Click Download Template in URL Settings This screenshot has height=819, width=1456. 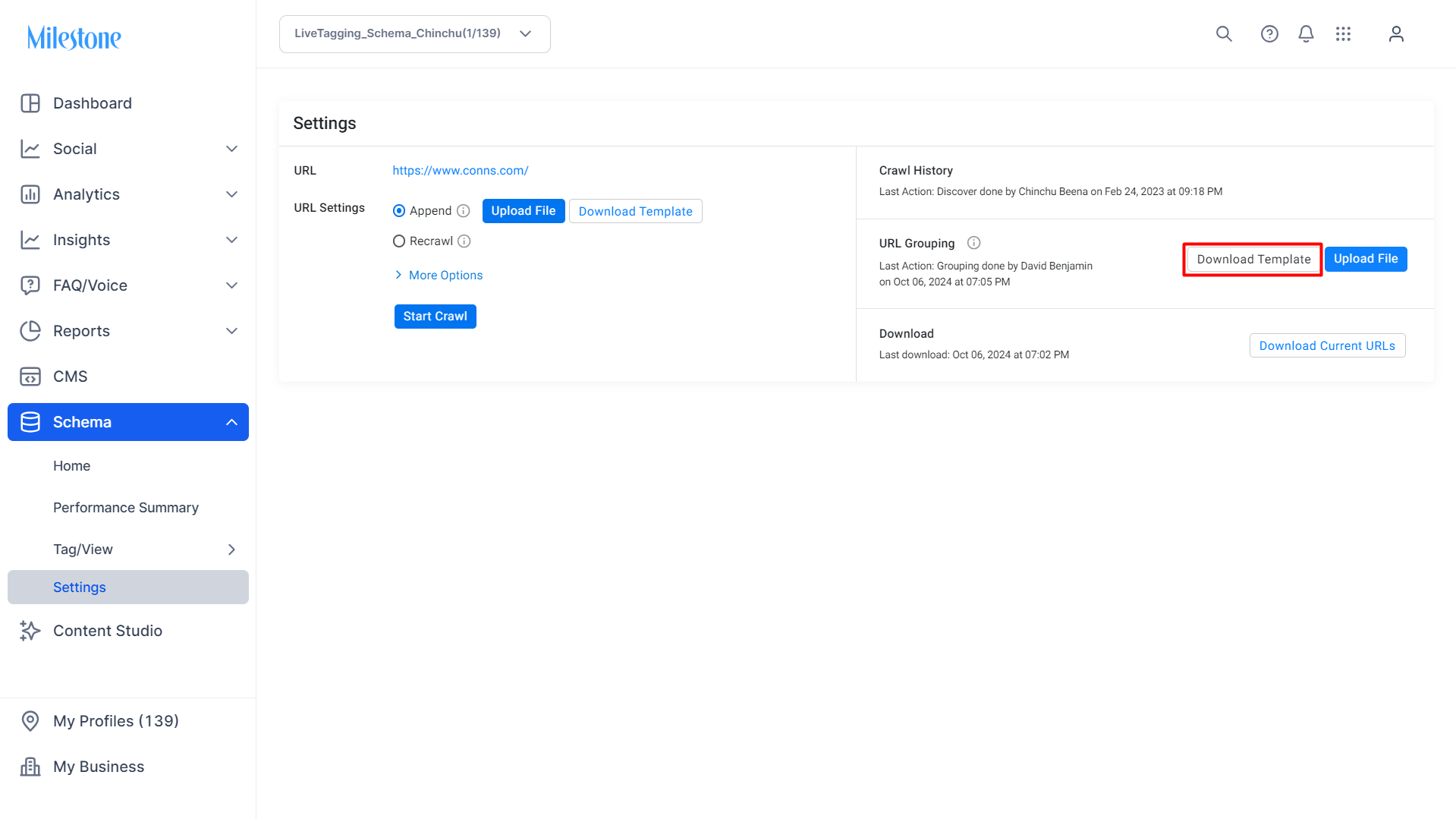tap(636, 211)
